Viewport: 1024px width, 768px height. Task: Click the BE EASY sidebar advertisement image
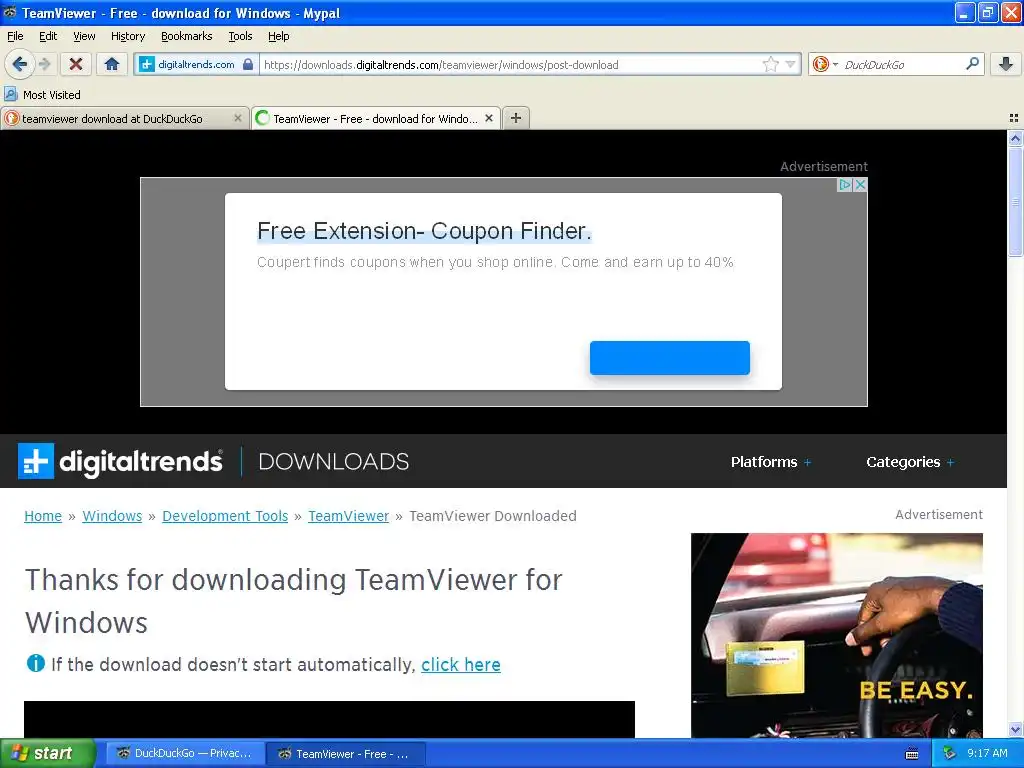[x=837, y=635]
